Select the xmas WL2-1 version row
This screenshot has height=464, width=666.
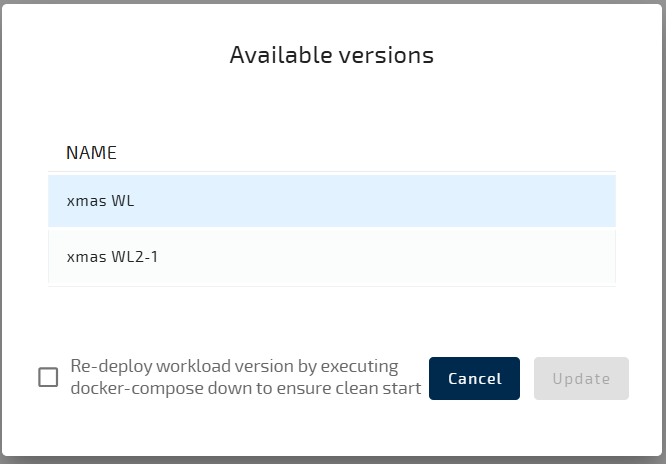pyautogui.click(x=331, y=257)
